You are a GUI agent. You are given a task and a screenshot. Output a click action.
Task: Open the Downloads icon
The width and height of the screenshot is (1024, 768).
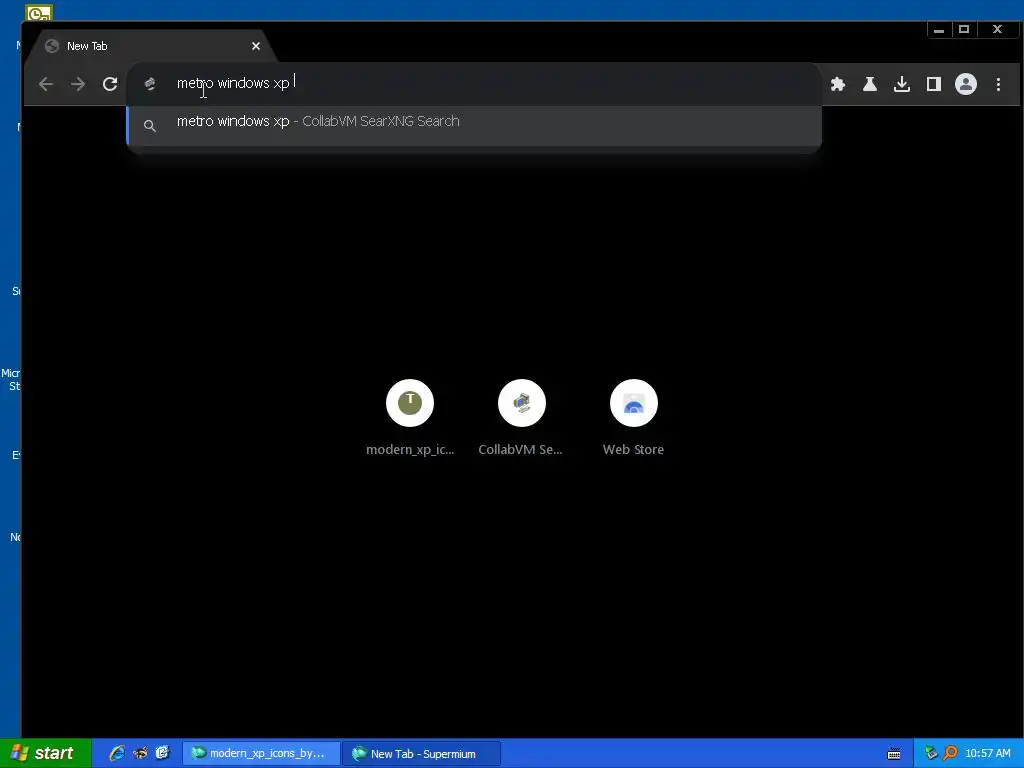tap(902, 84)
